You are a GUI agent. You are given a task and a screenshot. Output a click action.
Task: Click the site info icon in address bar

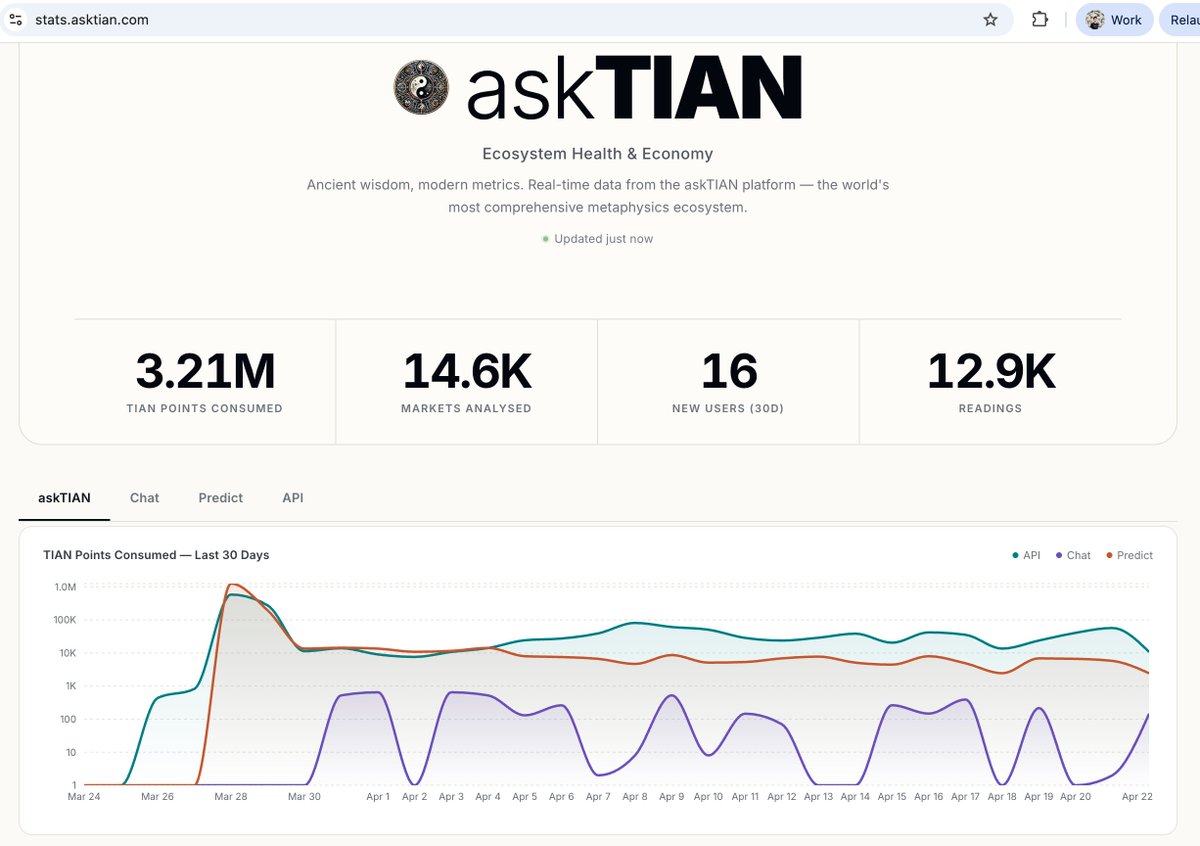[16, 19]
